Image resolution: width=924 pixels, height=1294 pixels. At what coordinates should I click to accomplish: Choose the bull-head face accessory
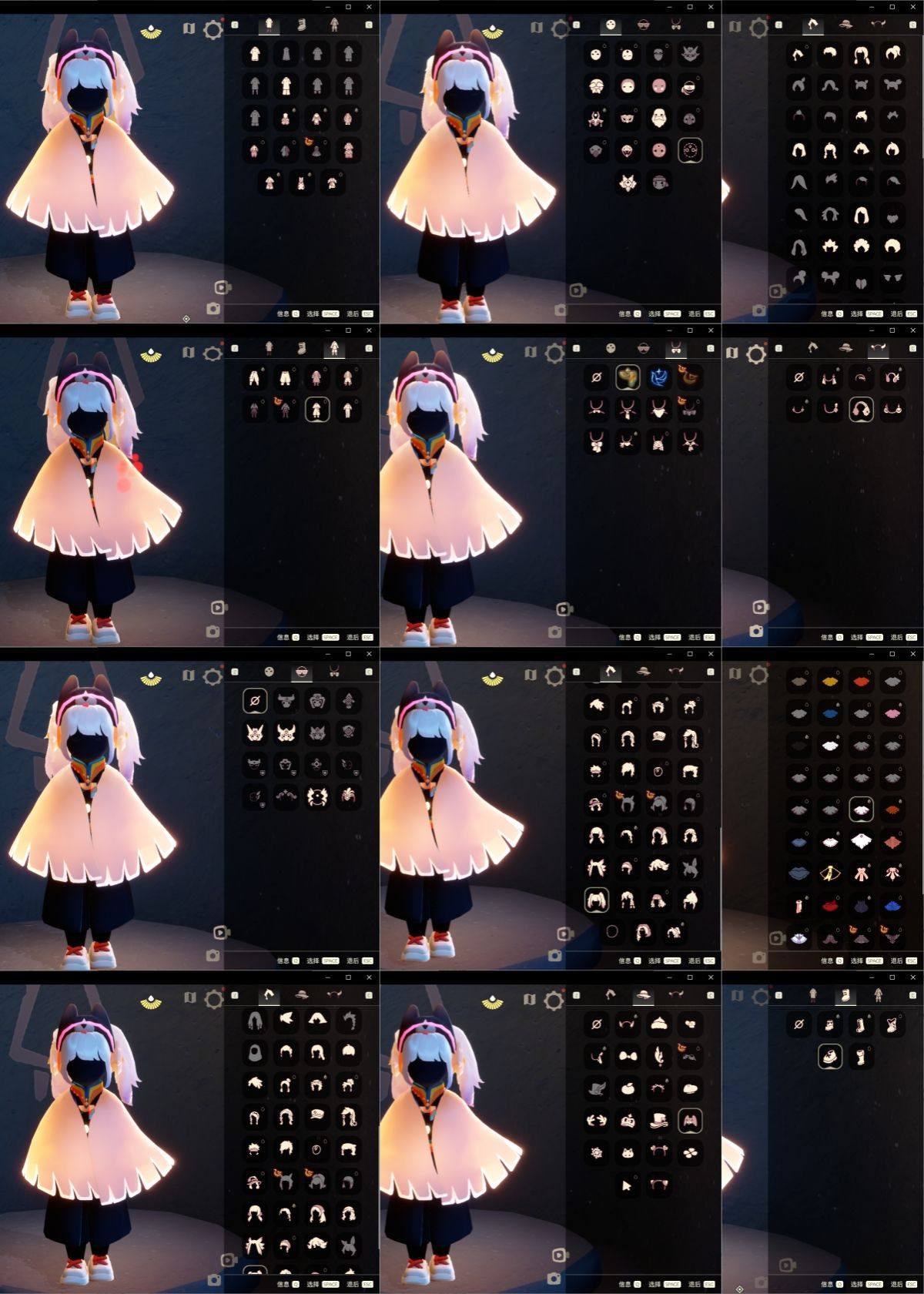286,701
